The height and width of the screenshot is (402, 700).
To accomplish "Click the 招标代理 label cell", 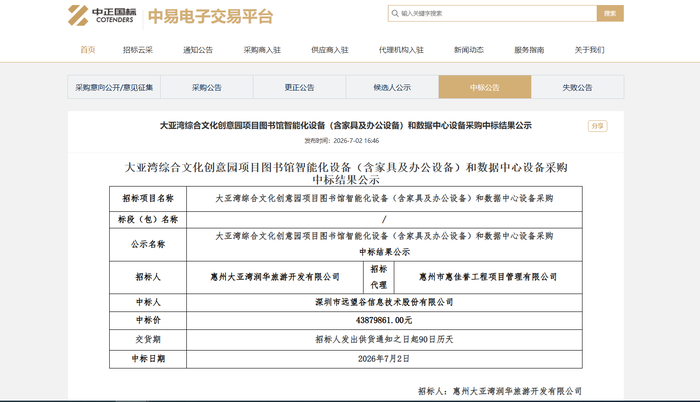I will pyautogui.click(x=379, y=277).
